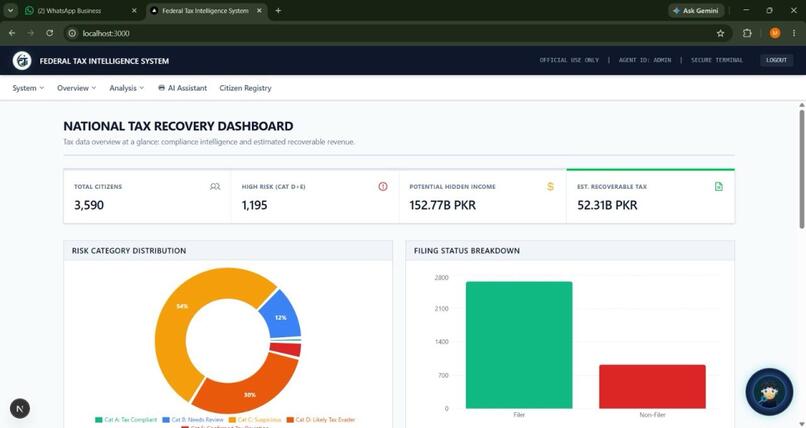Viewport: 806px width, 428px height.
Task: Click the AGENT ID: ADMIN label
Action: pos(645,60)
